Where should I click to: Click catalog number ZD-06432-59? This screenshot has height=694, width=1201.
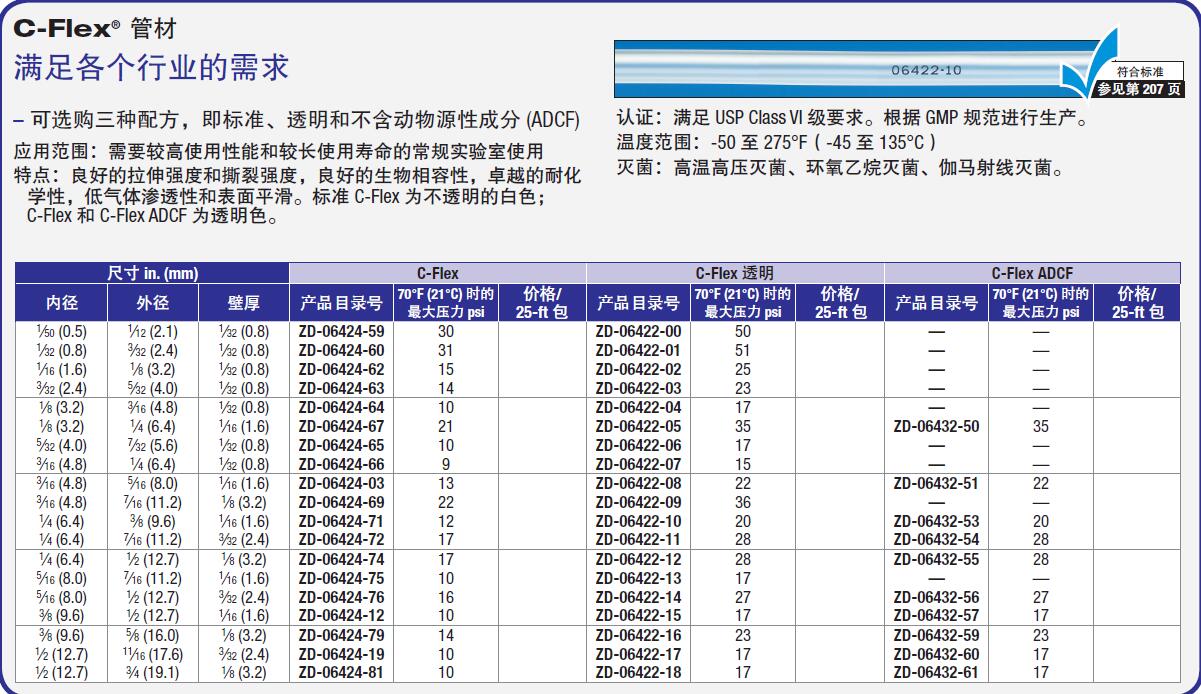pos(936,635)
